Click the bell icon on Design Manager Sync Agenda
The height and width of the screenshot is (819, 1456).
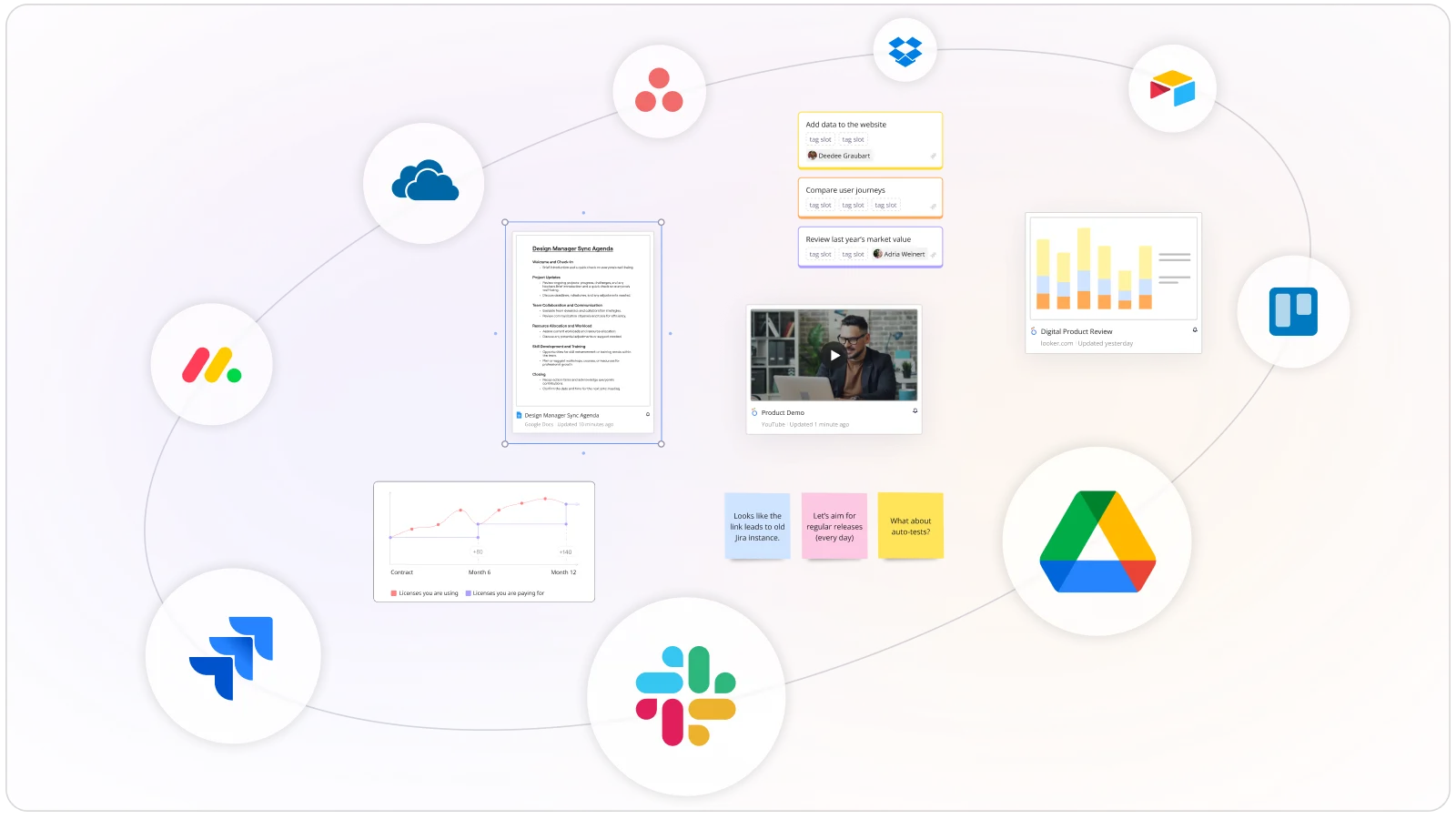coord(648,414)
